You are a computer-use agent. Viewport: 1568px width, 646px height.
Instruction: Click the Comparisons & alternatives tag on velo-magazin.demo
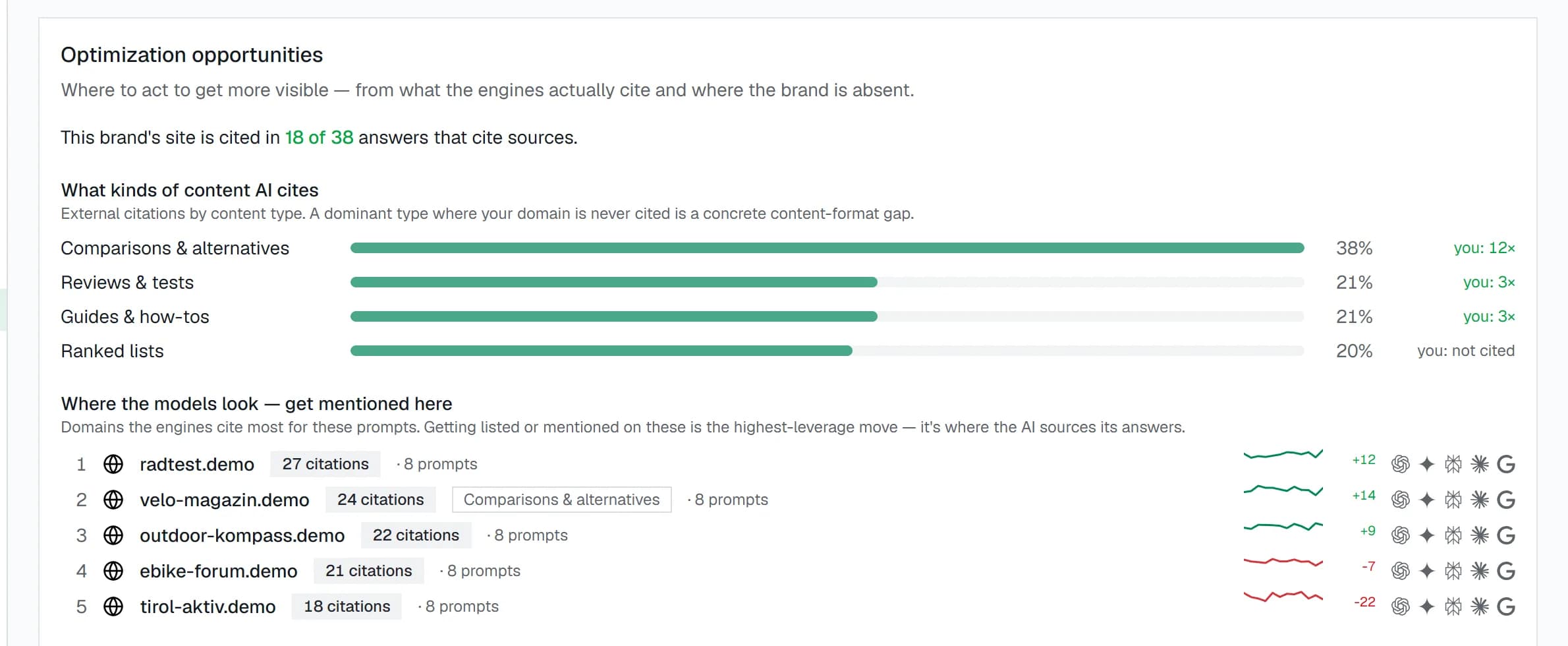pos(561,500)
